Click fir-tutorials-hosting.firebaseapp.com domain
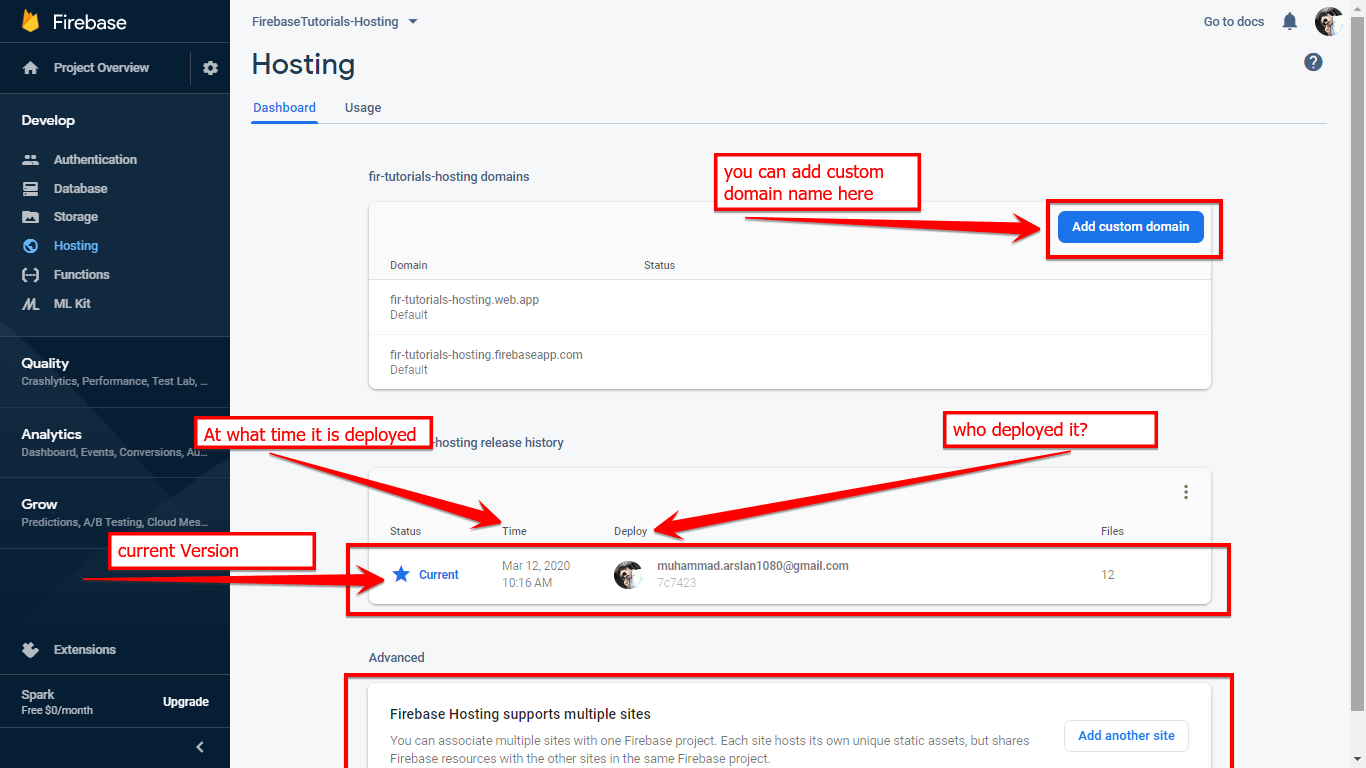 tap(486, 355)
